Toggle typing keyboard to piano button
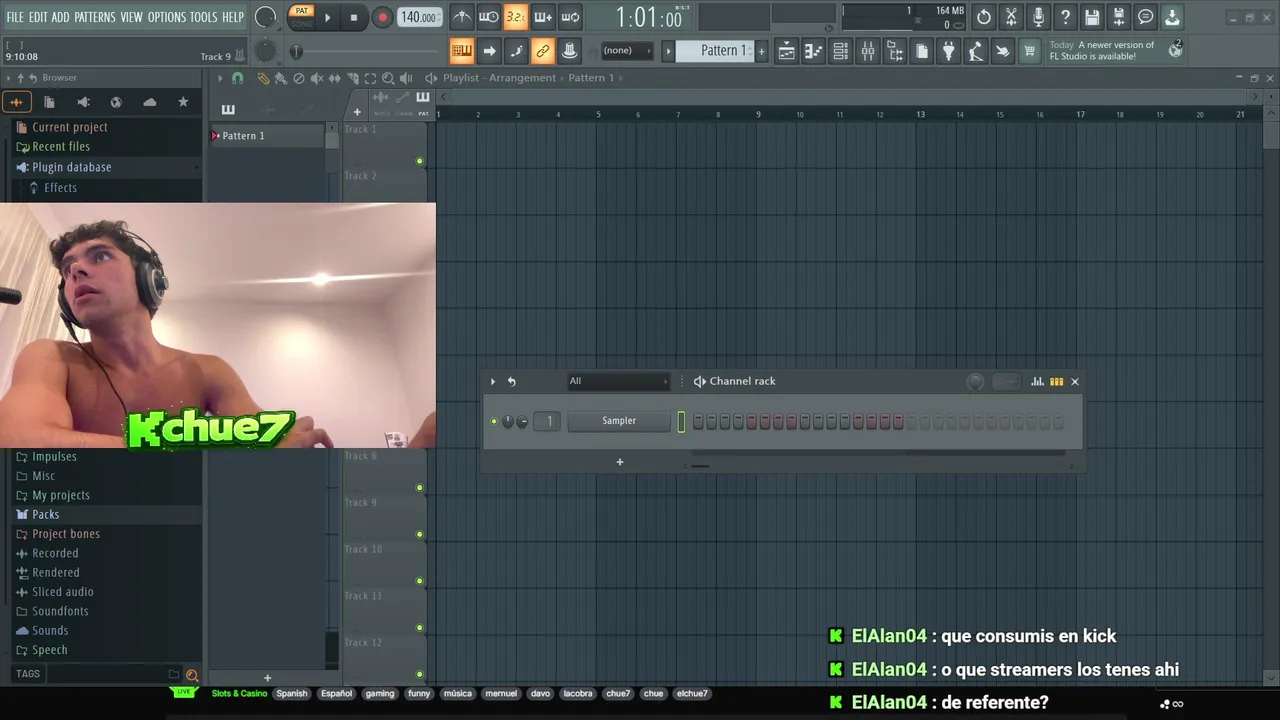This screenshot has height=720, width=1280. [x=462, y=51]
